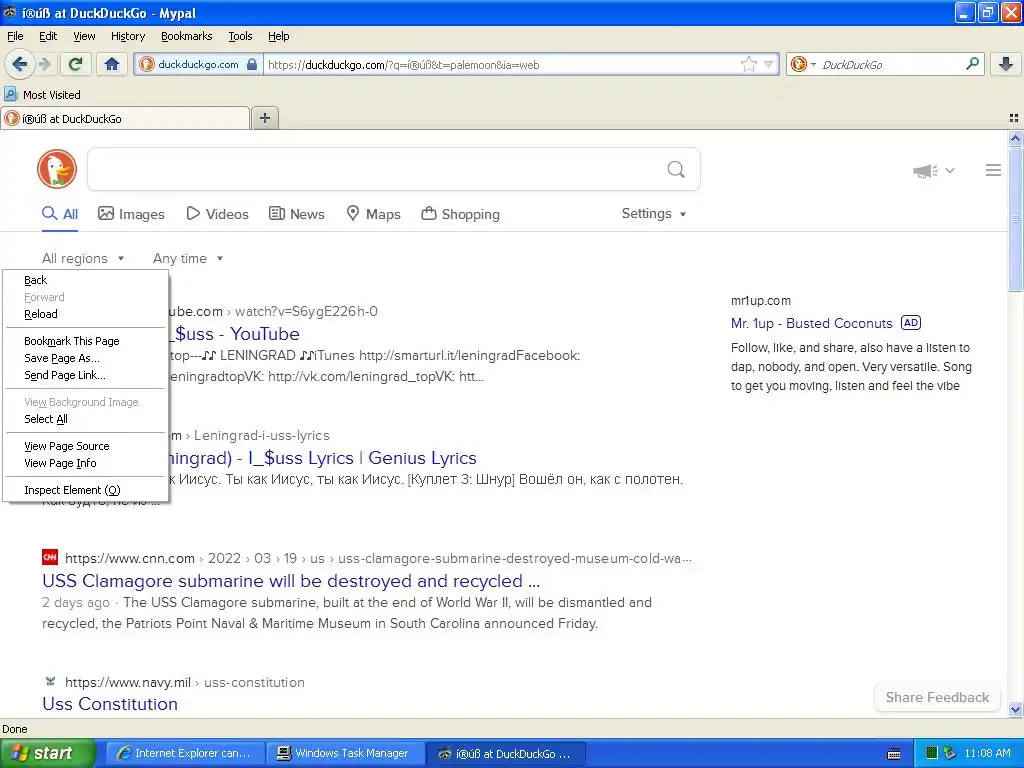1024x768 pixels.
Task: Open the Tools menu
Action: 240,36
